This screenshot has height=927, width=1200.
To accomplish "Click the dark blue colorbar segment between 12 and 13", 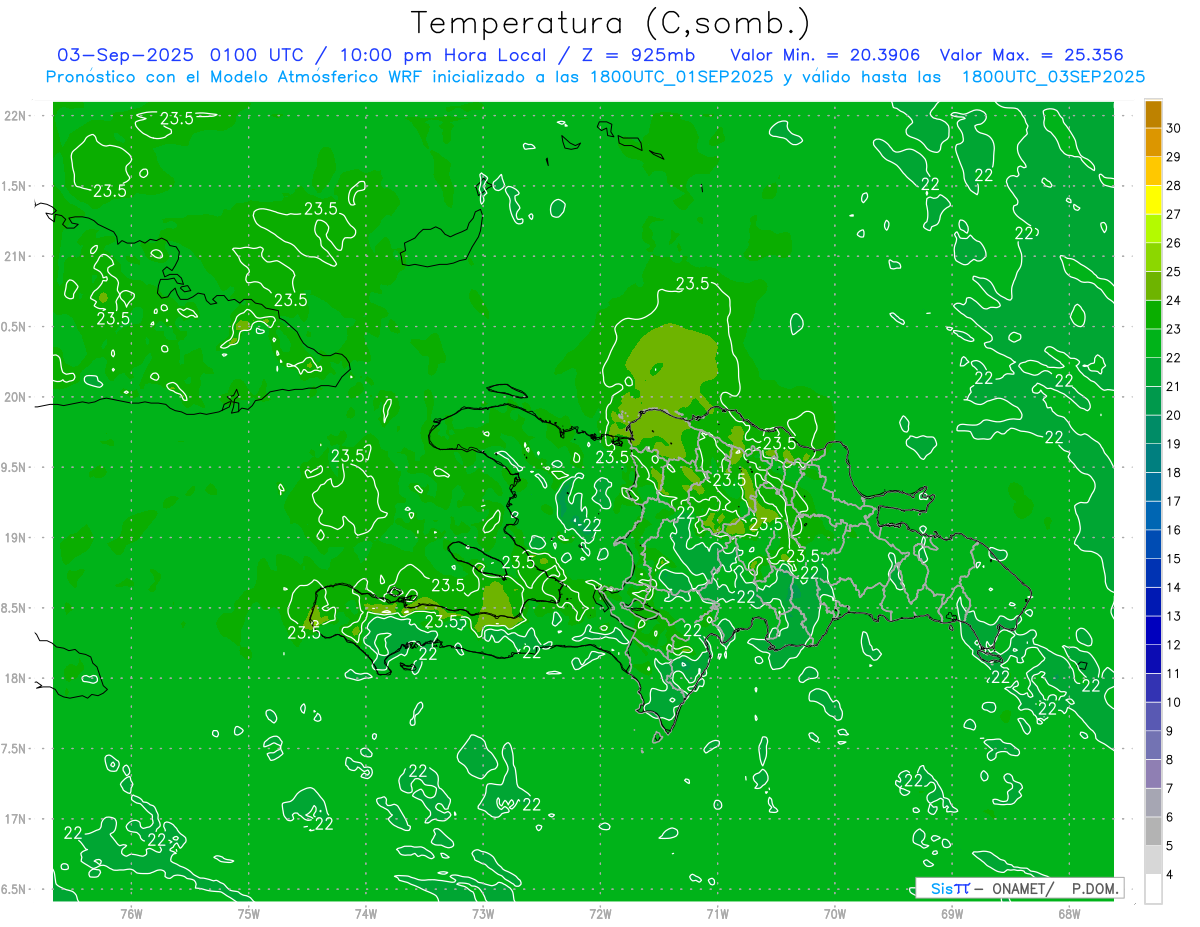I will tap(1153, 631).
